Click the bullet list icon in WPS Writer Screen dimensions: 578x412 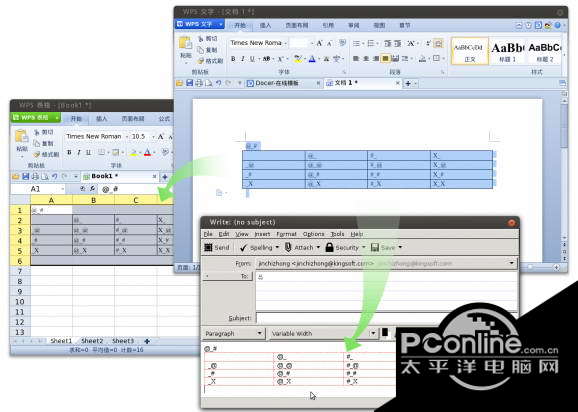click(356, 43)
